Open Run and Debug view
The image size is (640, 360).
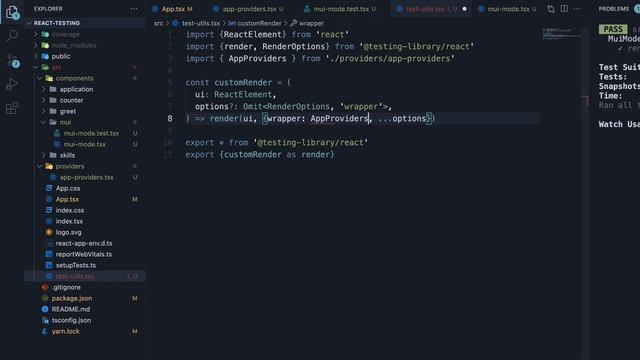(x=12, y=84)
